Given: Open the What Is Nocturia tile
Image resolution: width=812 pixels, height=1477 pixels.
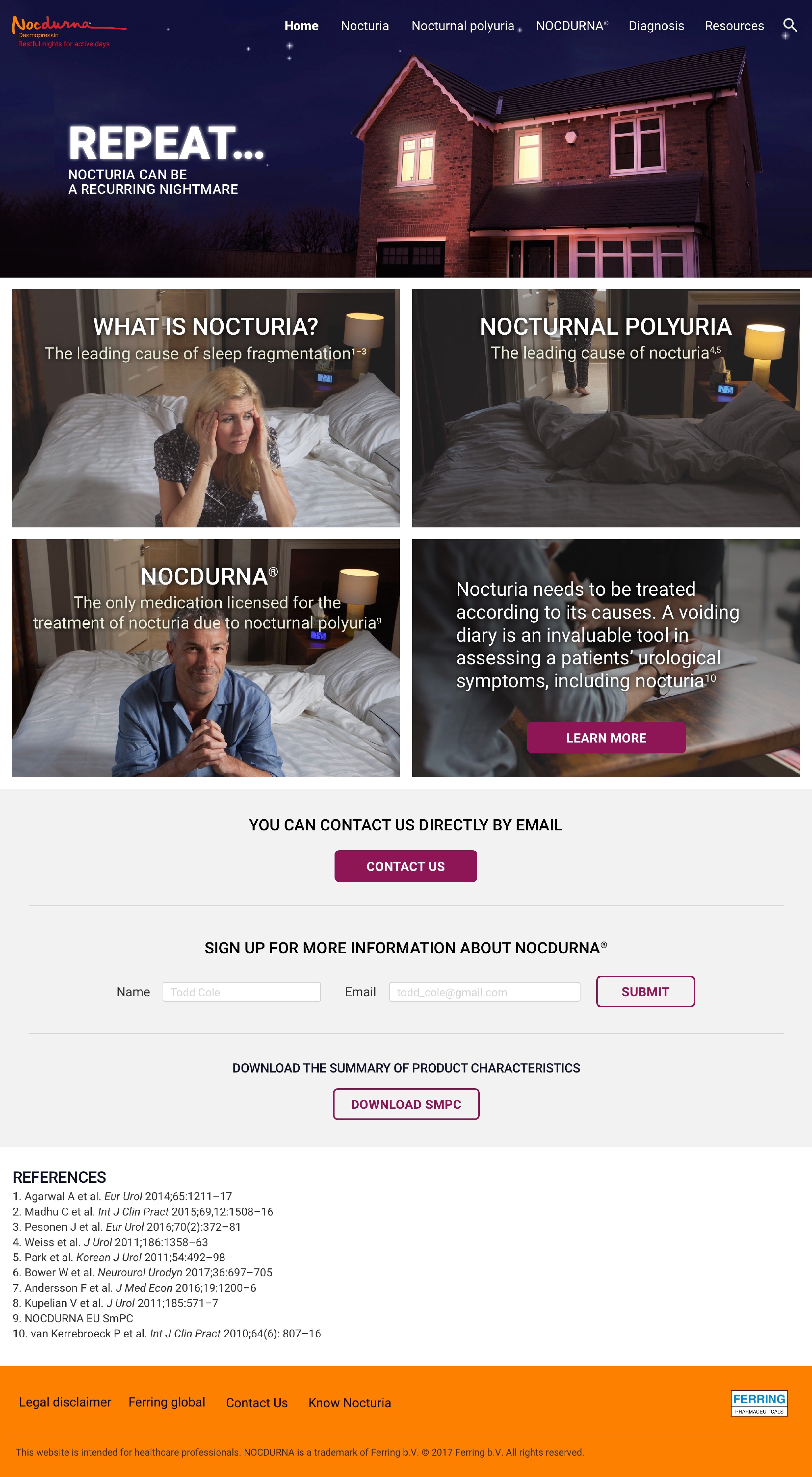Looking at the screenshot, I should coord(206,408).
